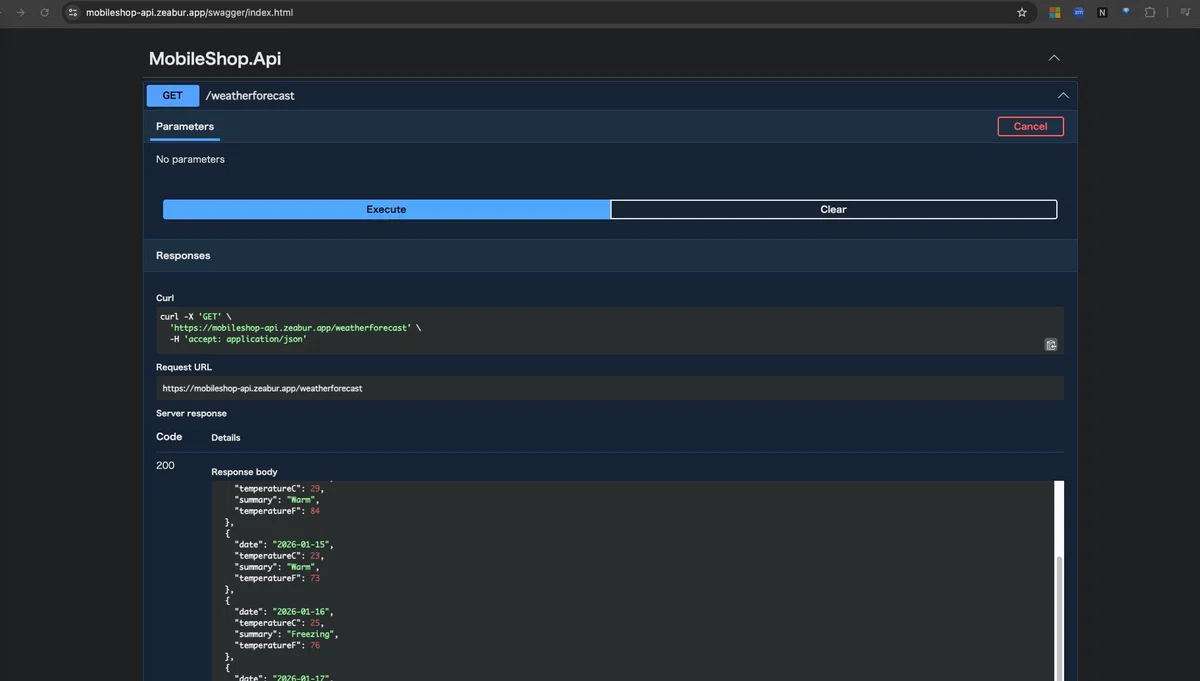View site information icon in address bar
Screen dimensions: 1200x681
pos(73,13)
